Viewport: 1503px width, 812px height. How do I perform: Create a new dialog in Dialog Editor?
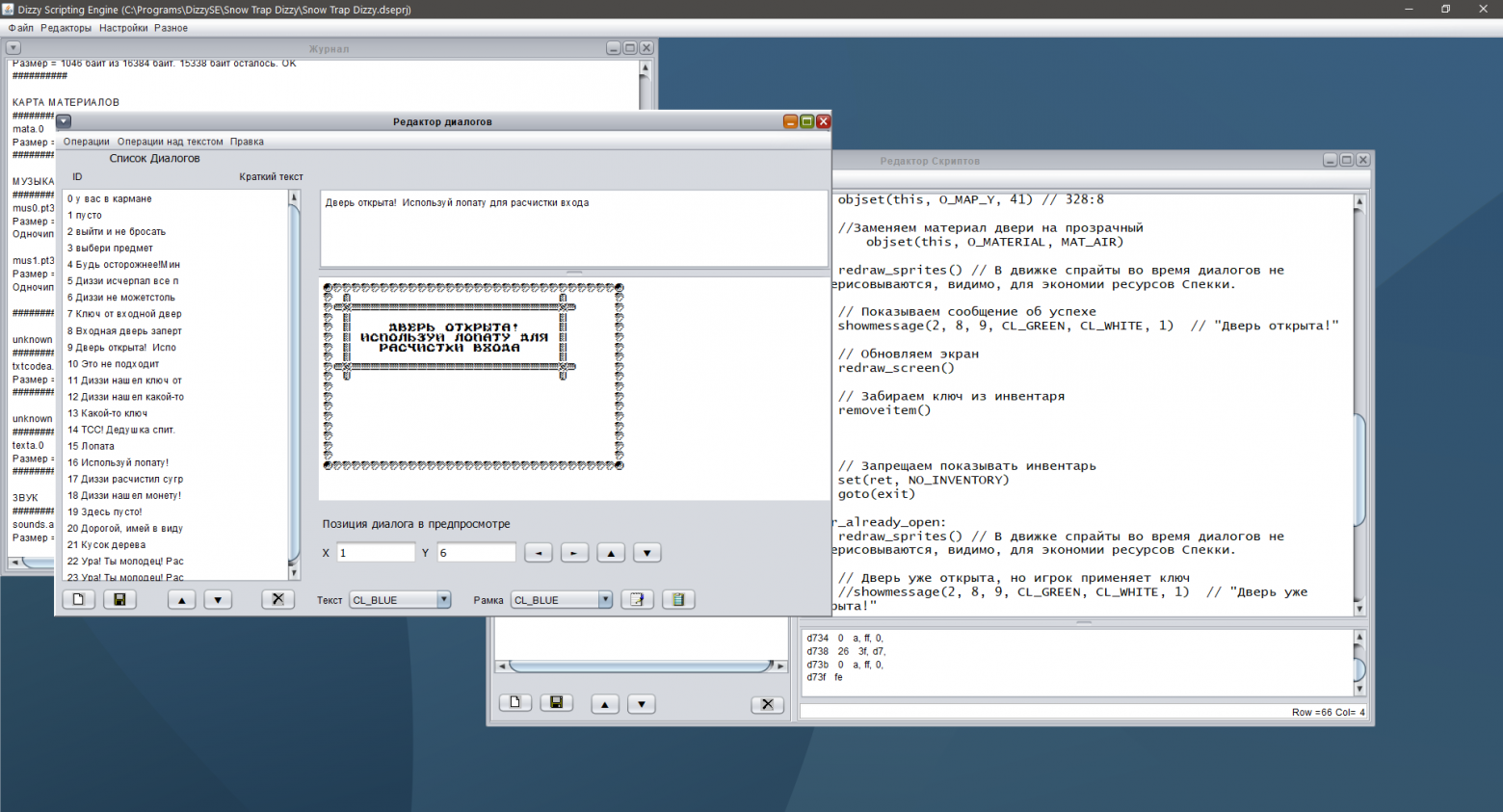[x=78, y=599]
